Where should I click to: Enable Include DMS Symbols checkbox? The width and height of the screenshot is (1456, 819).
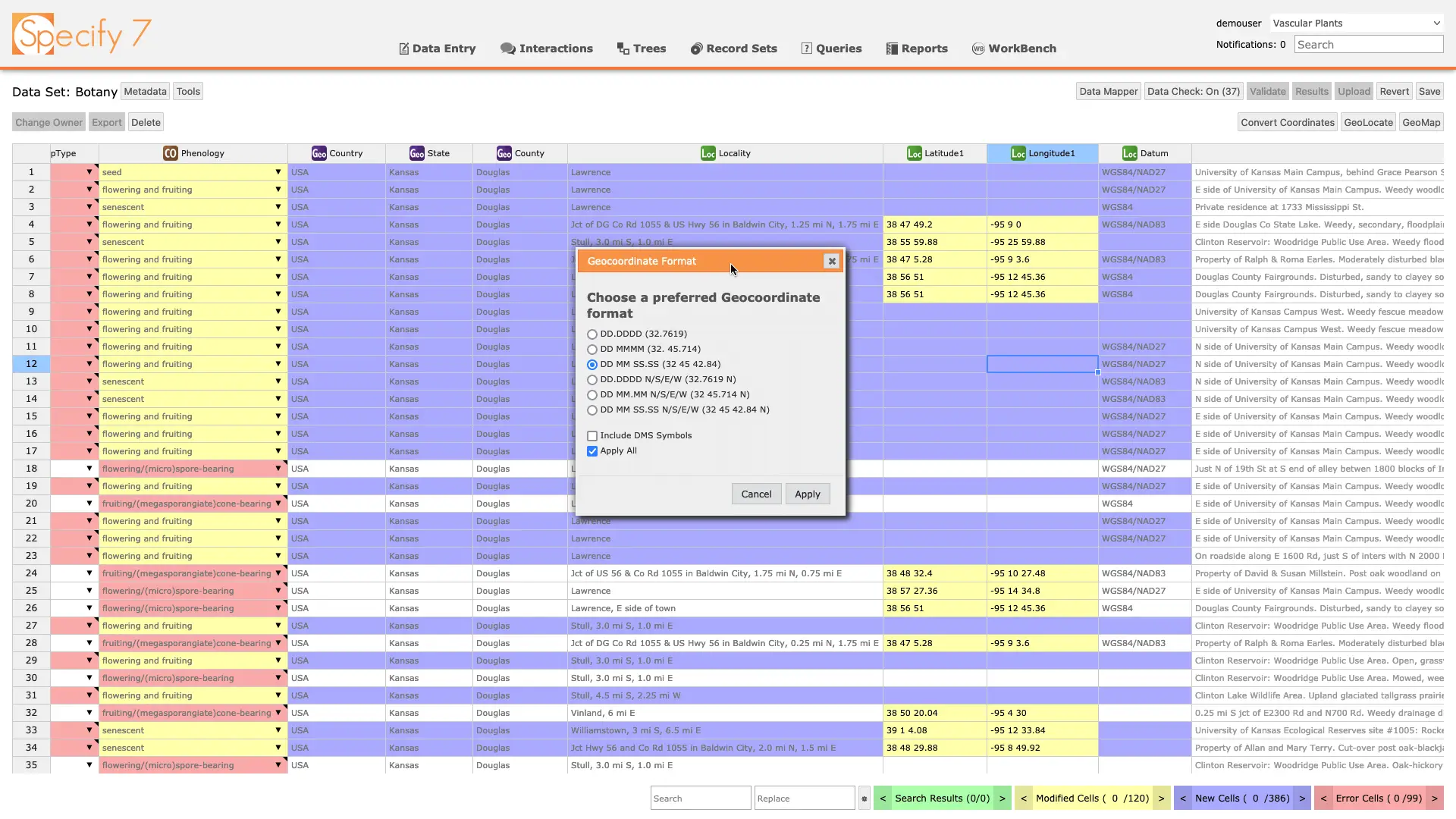(592, 436)
